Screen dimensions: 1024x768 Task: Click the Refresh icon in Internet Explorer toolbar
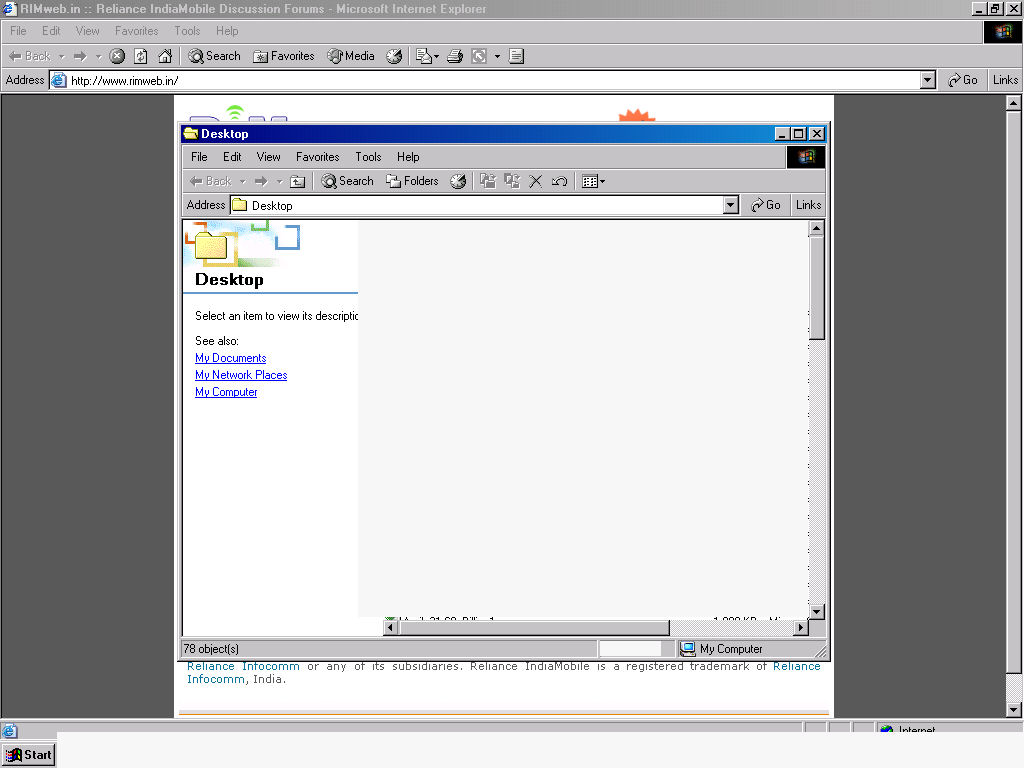pos(140,56)
